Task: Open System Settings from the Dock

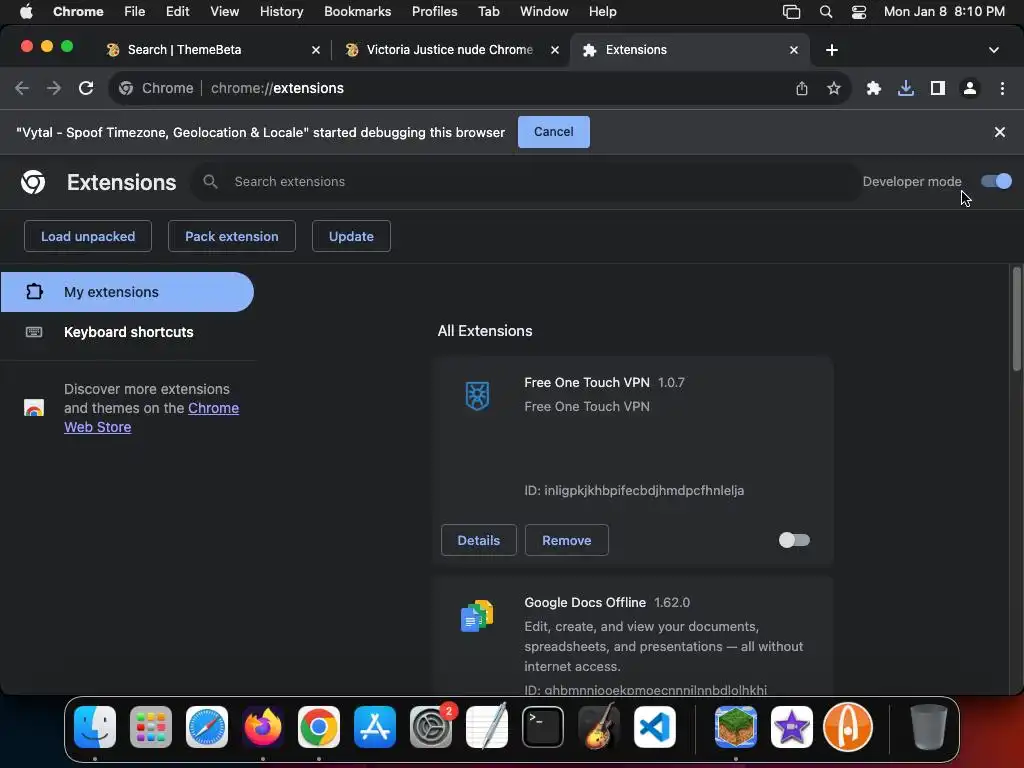Action: tap(431, 728)
